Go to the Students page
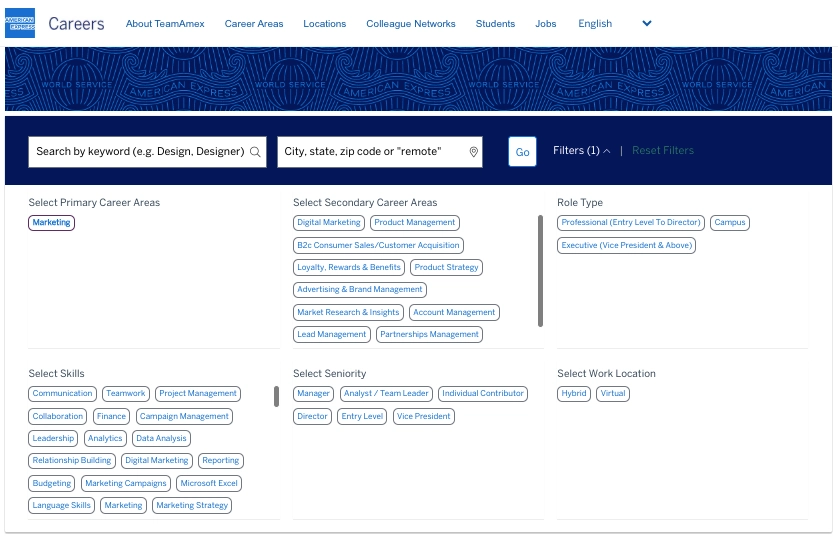This screenshot has width=838, height=536. click(x=495, y=23)
